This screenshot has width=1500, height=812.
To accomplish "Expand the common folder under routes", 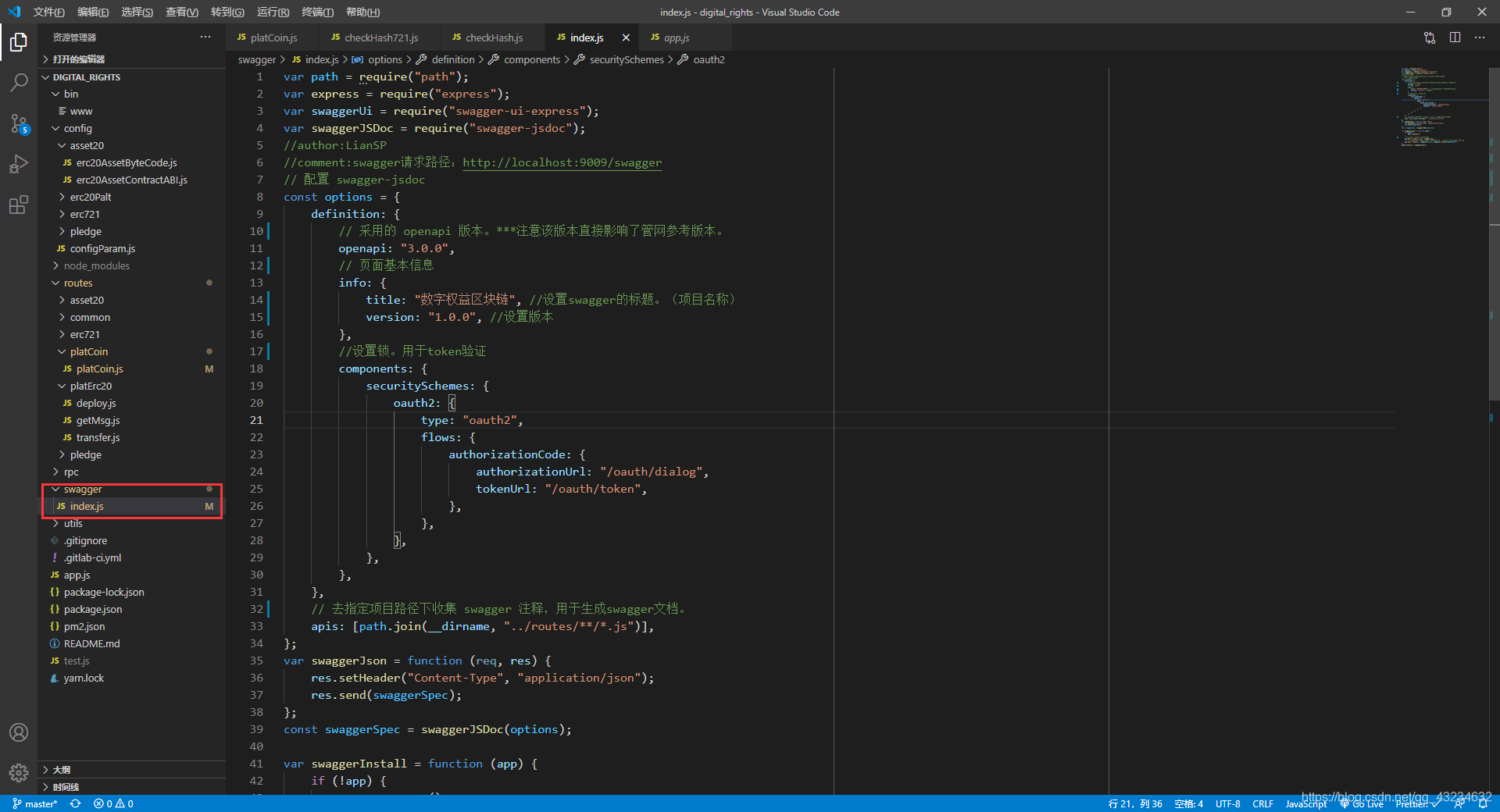I will (131, 317).
